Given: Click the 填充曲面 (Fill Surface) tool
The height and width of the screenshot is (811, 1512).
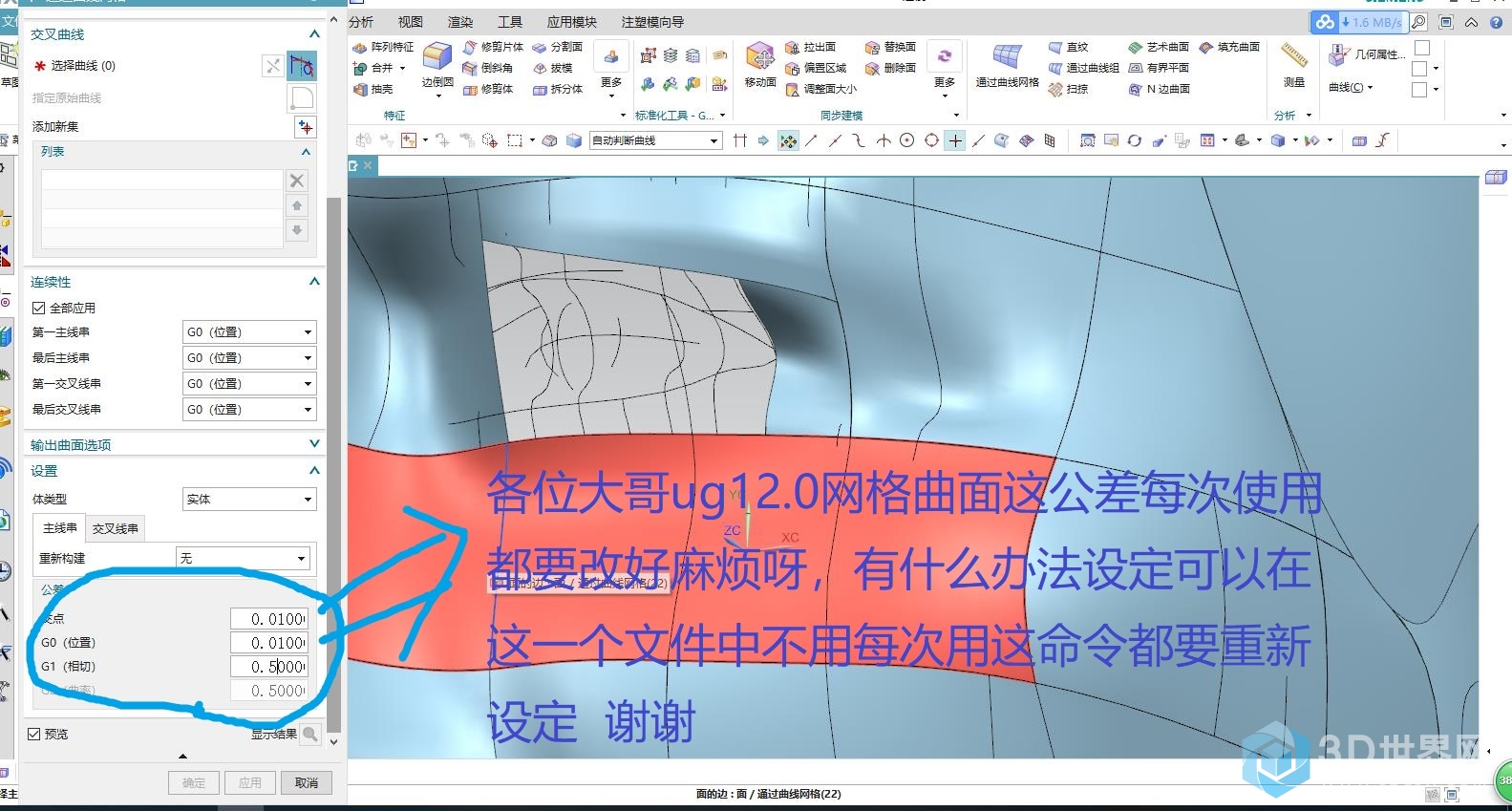Looking at the screenshot, I should pyautogui.click(x=1229, y=47).
